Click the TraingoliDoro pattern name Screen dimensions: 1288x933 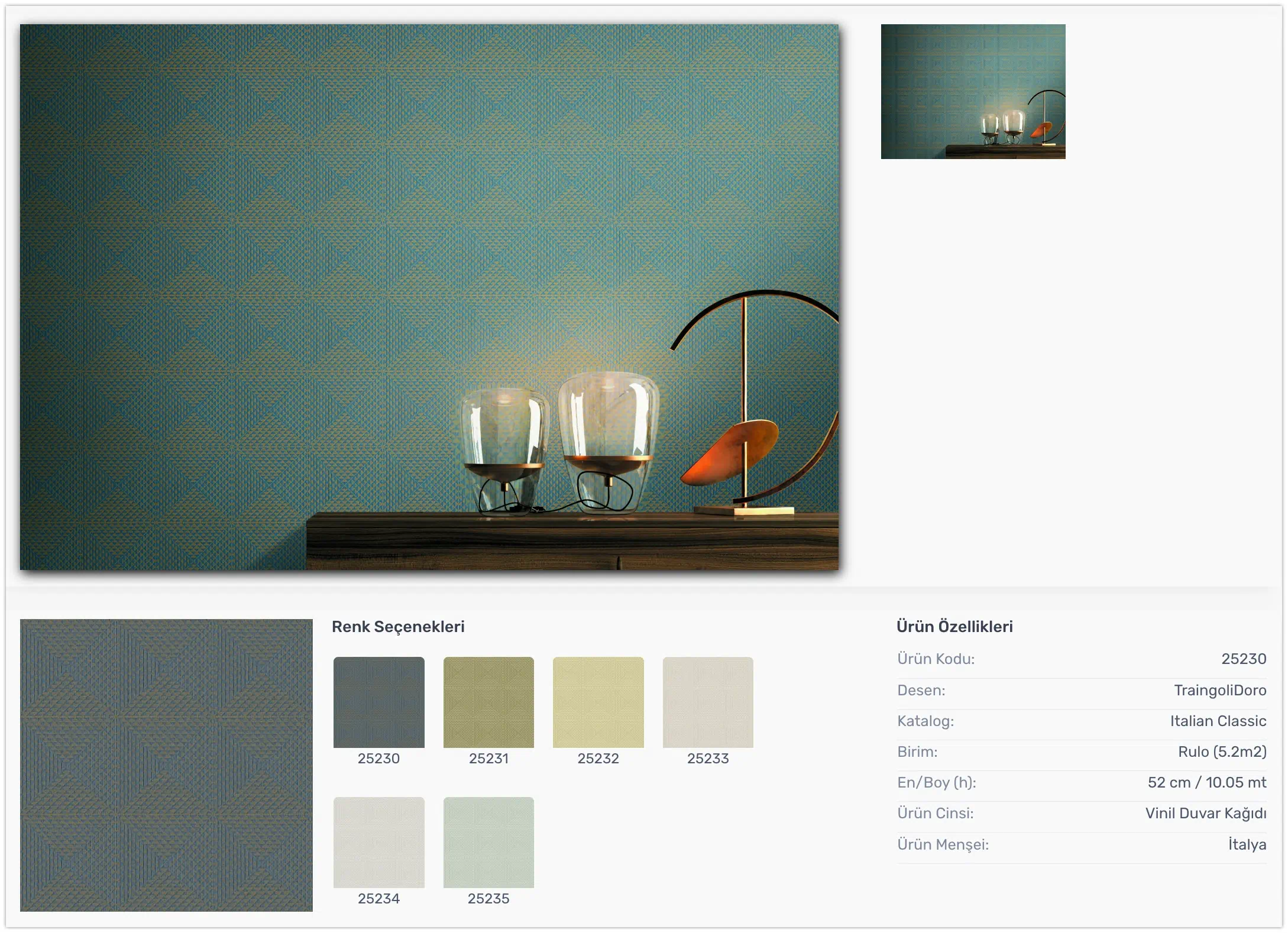tap(1220, 690)
